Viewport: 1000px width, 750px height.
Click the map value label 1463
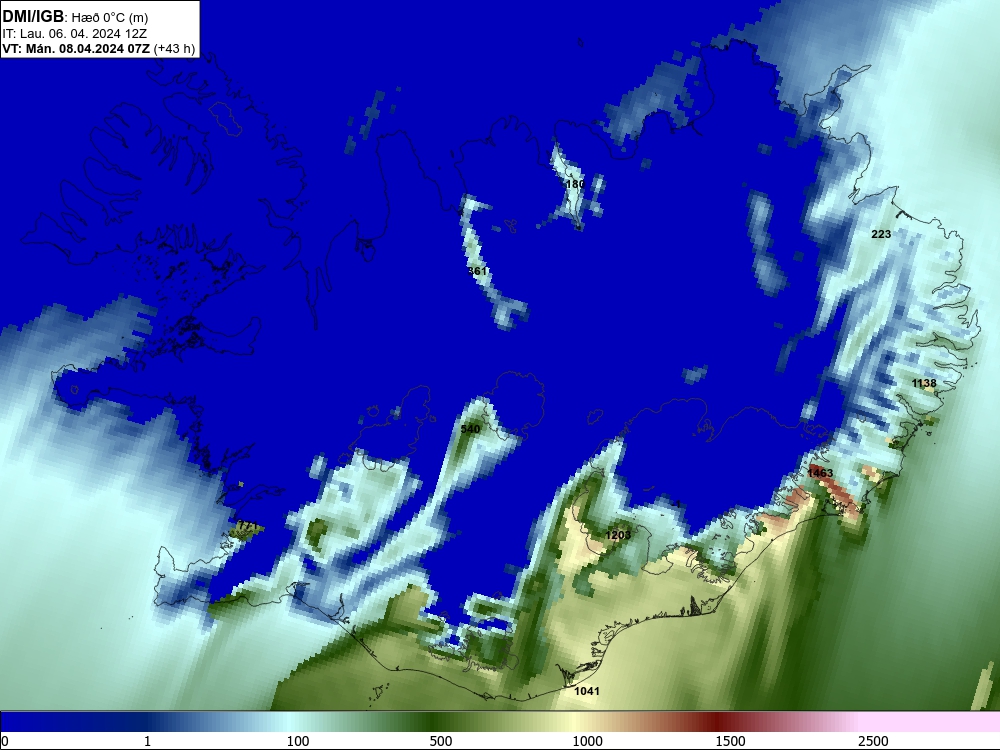820,473
